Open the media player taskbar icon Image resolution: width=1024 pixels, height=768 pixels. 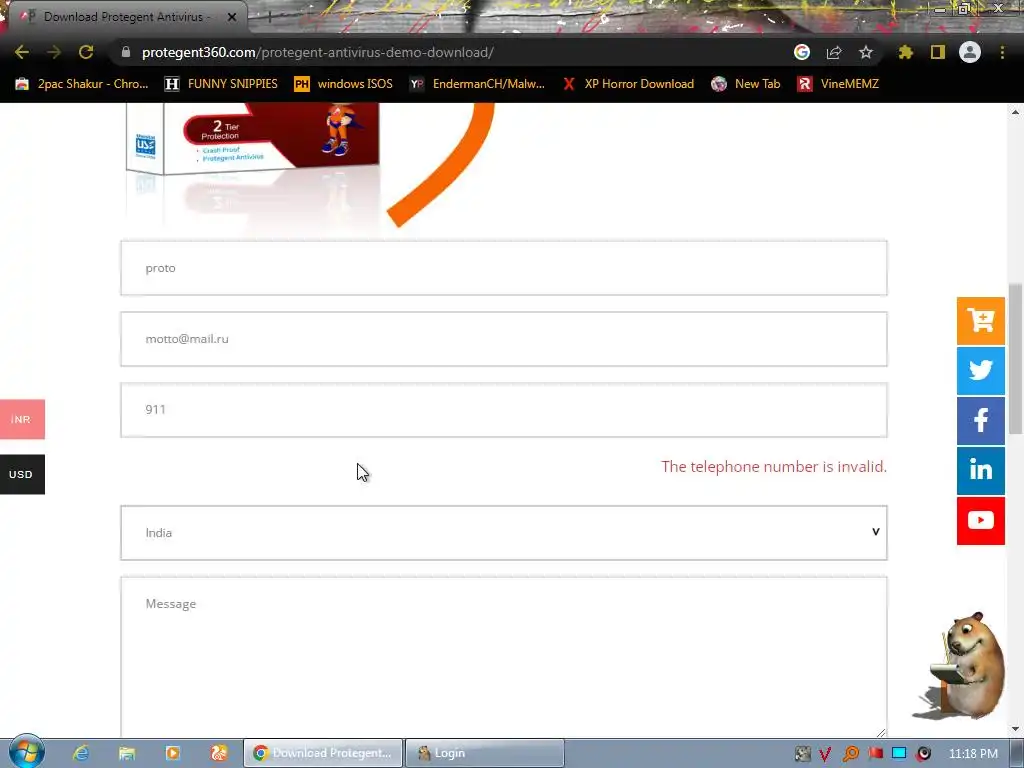coord(172,753)
